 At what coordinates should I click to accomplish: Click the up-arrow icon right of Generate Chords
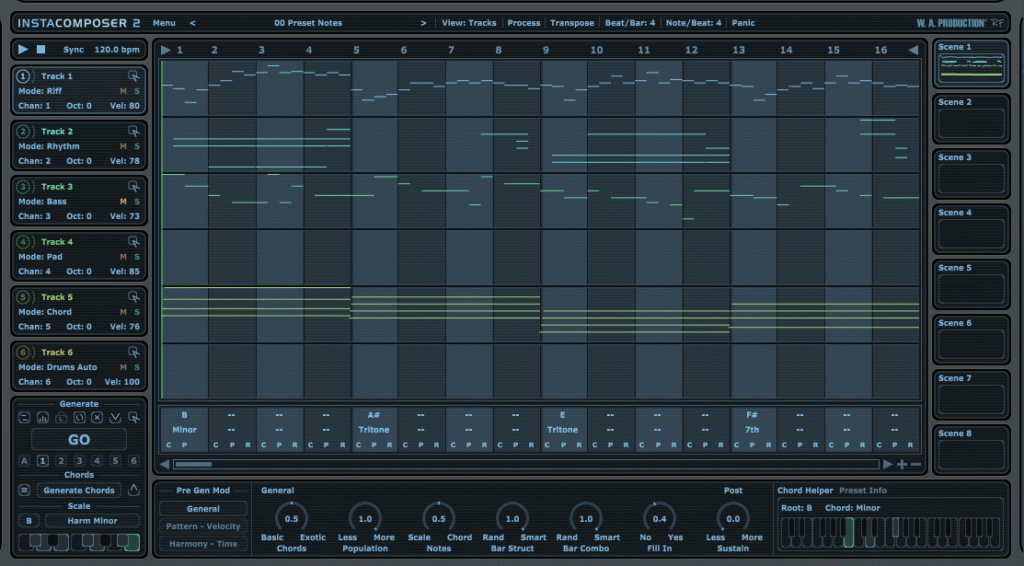(x=134, y=490)
